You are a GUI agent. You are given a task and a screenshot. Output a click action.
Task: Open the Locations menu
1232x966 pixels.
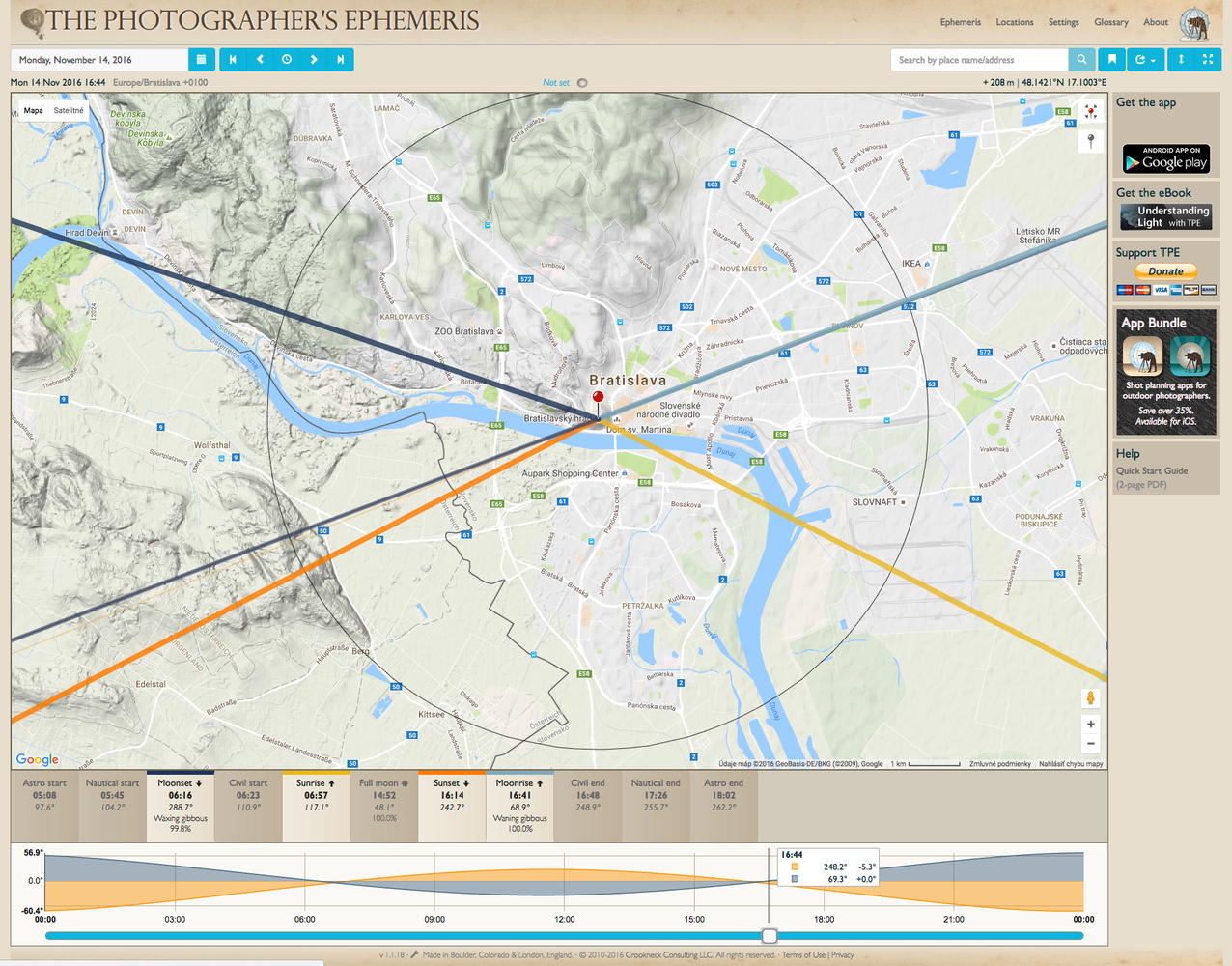(1014, 22)
